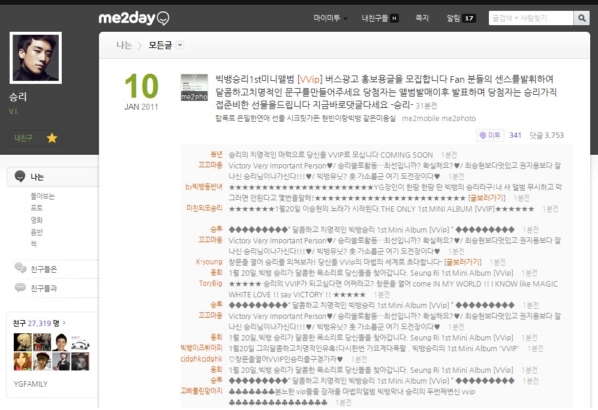Click the YGFAMILY label
Screen dimensions: 598x410
point(31,384)
